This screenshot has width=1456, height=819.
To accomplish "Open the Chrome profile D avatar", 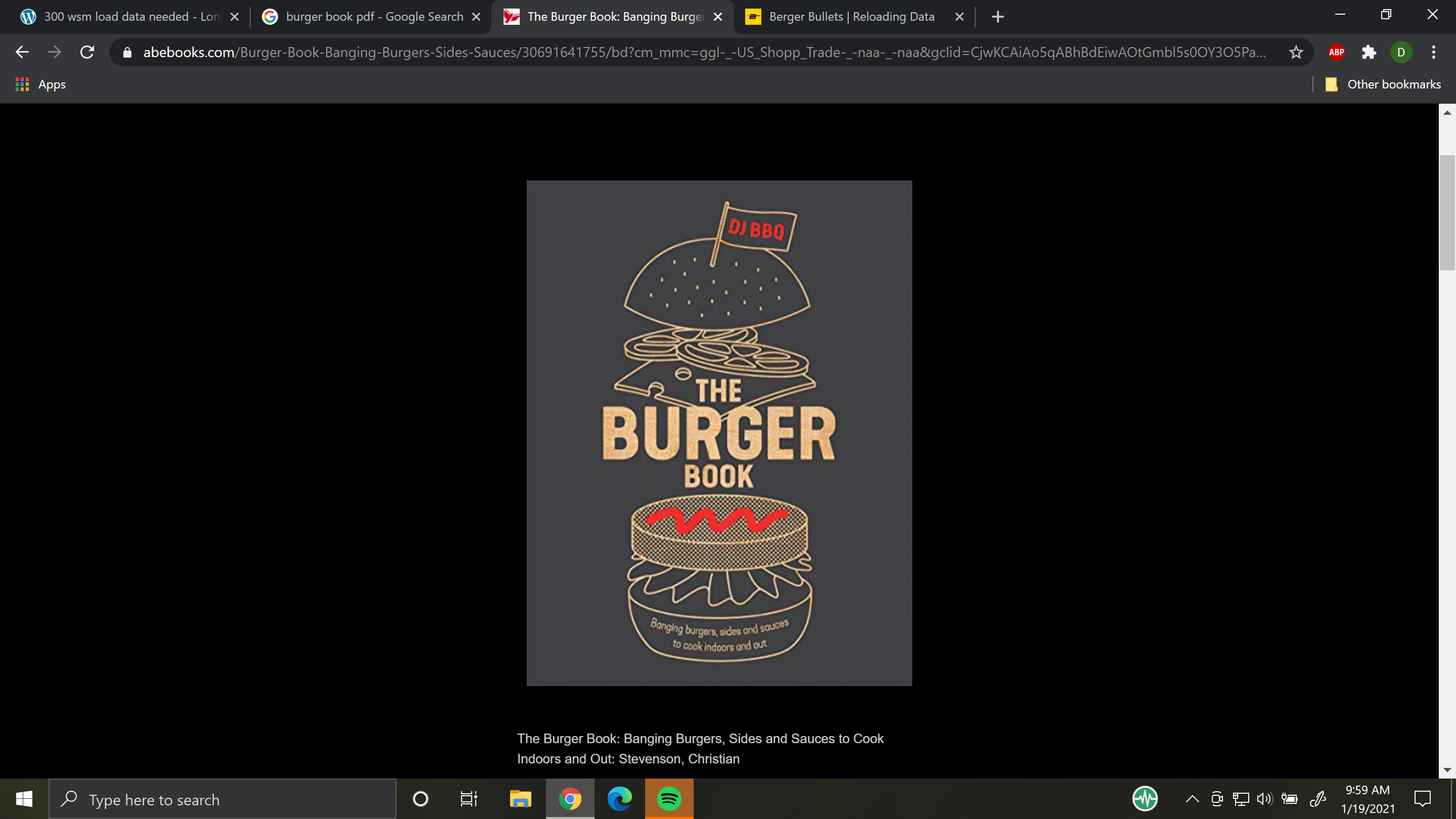I will tap(1400, 53).
